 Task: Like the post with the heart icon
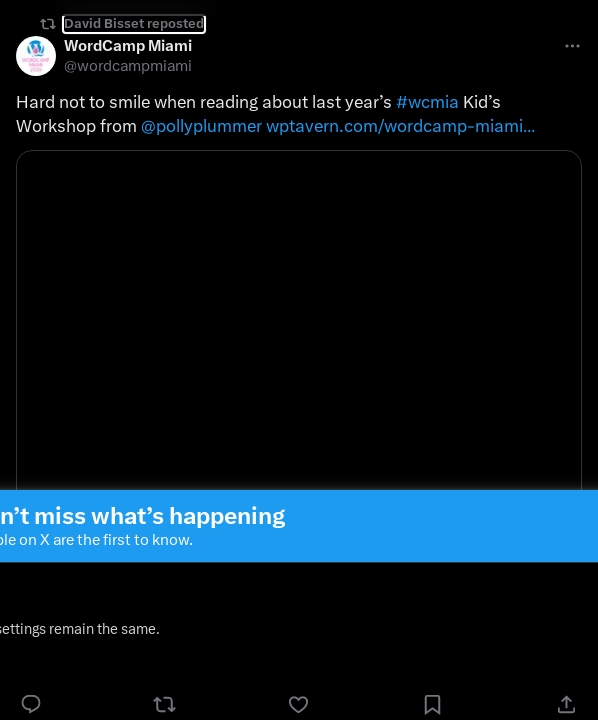[x=299, y=704]
